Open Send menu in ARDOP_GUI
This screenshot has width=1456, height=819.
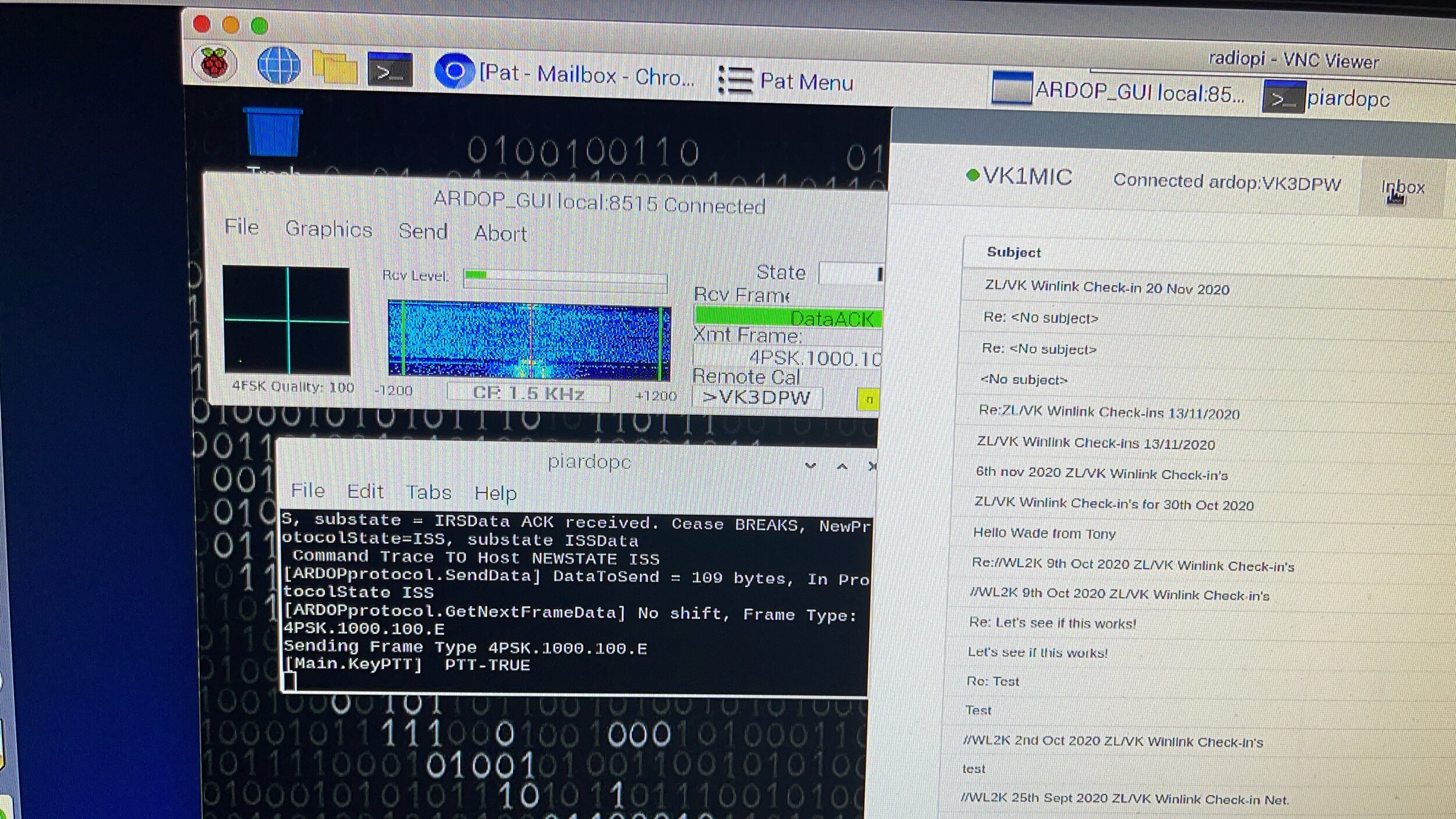(423, 231)
